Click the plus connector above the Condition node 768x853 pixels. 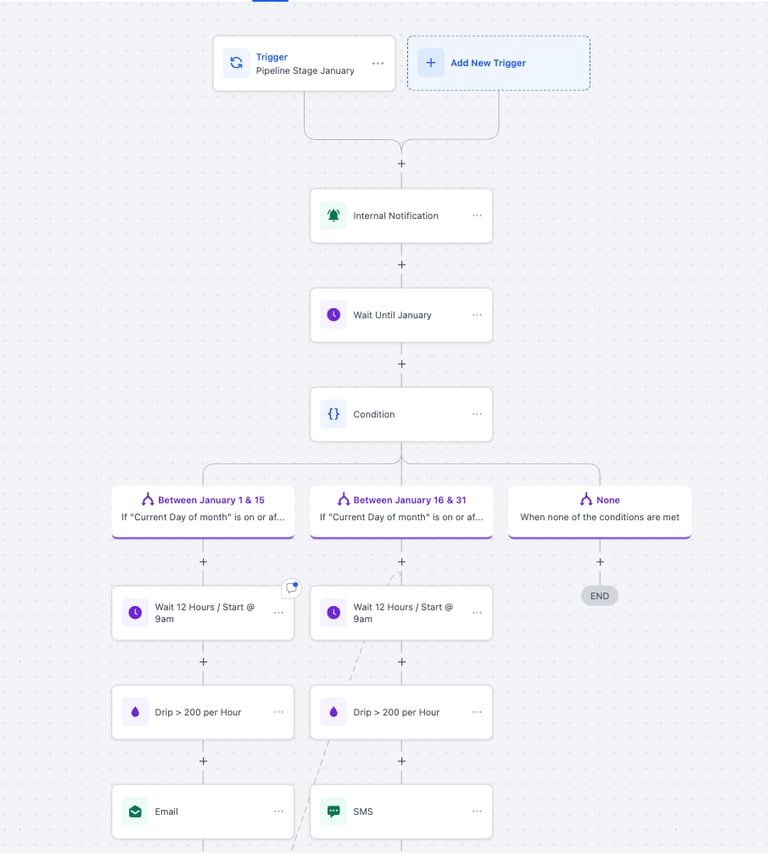(x=401, y=363)
